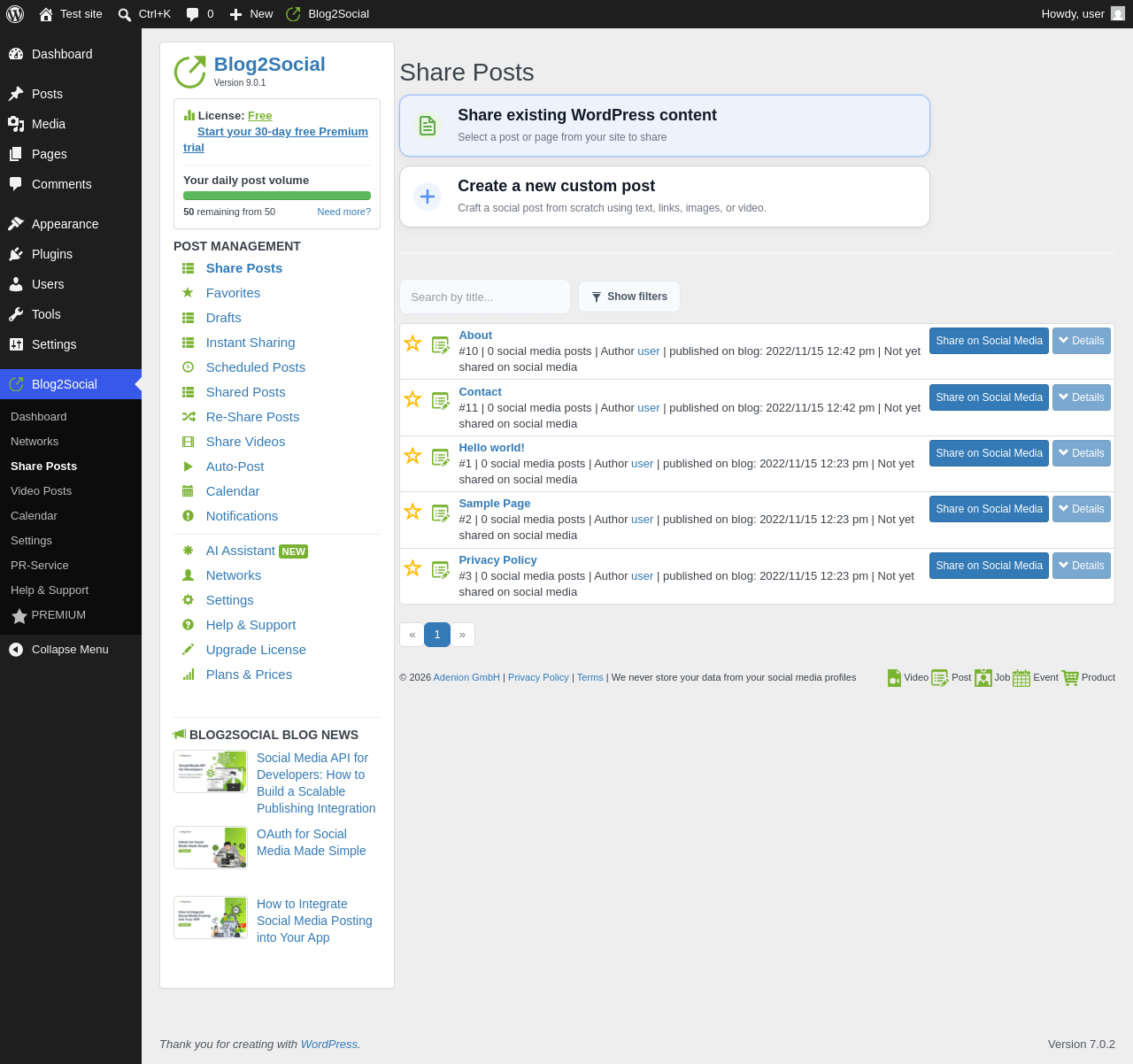The width and height of the screenshot is (1133, 1064).
Task: Open the Create a new custom post card
Action: (665, 197)
